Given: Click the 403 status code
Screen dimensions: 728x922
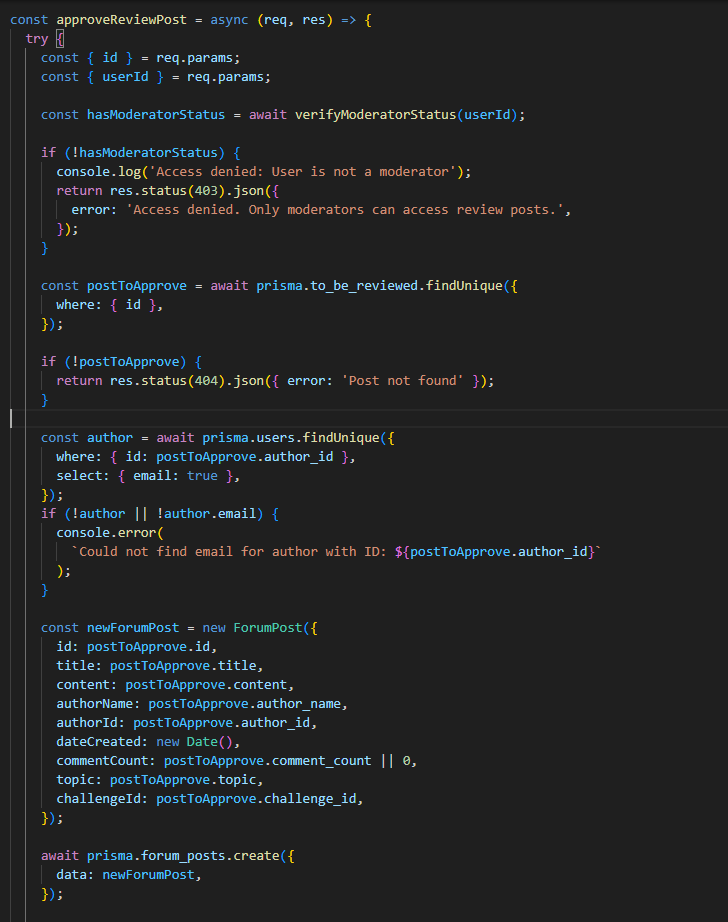Looking at the screenshot, I should (215, 191).
